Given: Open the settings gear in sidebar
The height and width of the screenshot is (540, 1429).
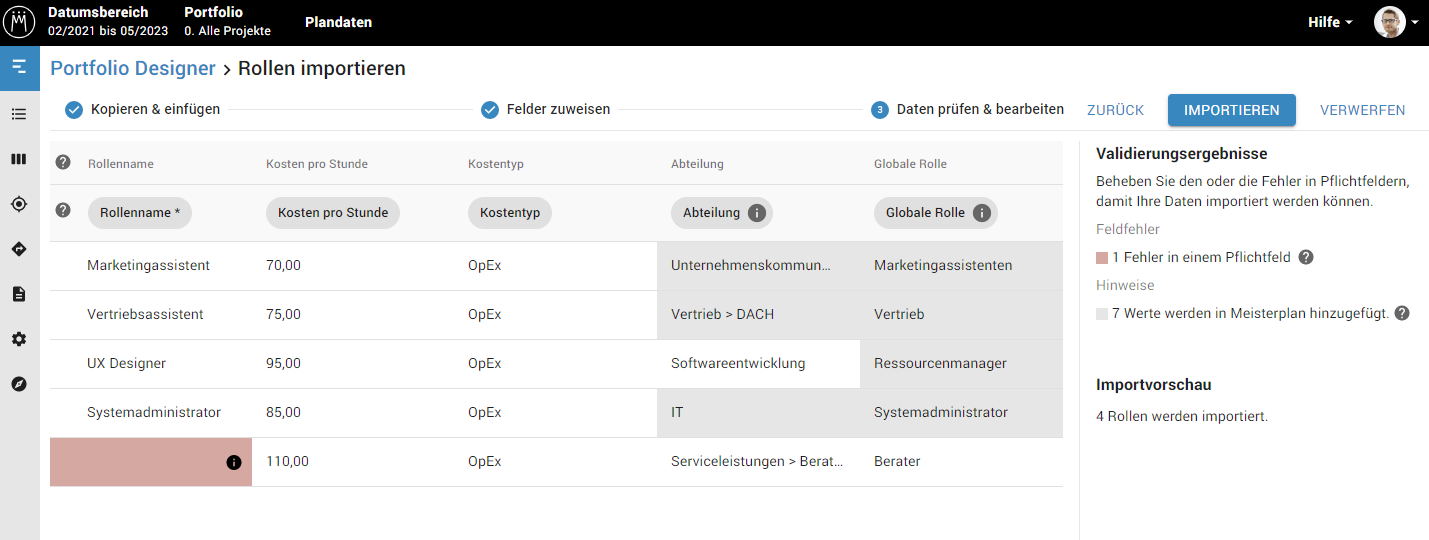Looking at the screenshot, I should pyautogui.click(x=19, y=339).
